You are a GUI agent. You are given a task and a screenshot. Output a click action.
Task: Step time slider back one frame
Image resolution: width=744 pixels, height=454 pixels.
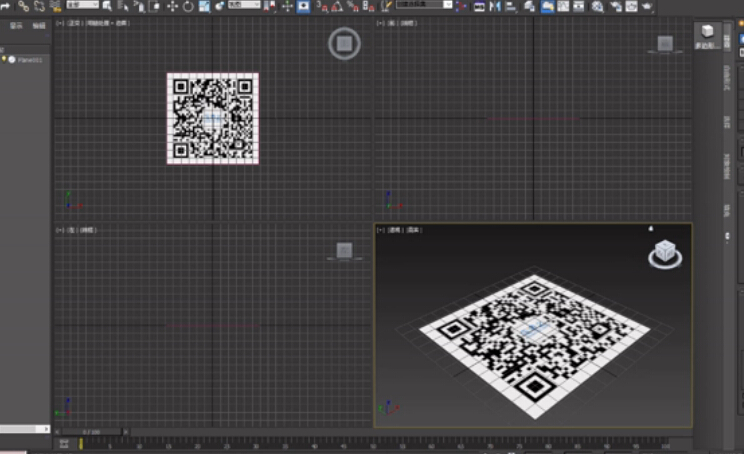57,432
